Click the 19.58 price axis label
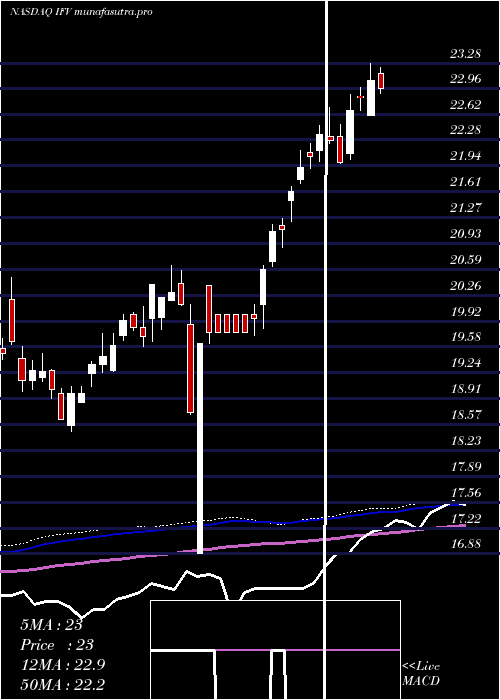This screenshot has width=500, height=700. 465,337
